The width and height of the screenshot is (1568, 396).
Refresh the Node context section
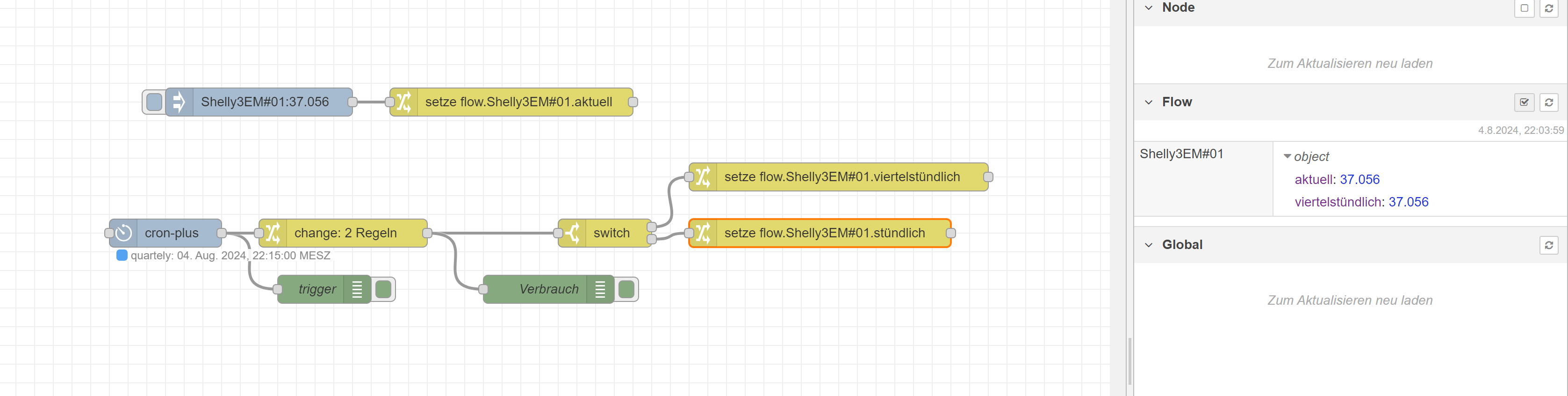1548,8
